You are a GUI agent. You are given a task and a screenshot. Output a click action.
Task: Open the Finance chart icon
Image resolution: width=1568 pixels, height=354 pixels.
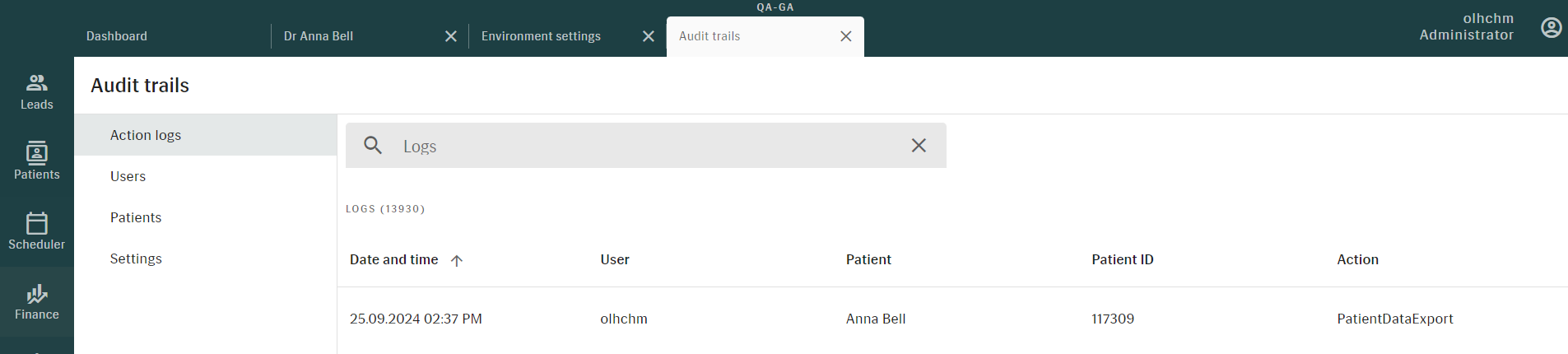pyautogui.click(x=37, y=294)
